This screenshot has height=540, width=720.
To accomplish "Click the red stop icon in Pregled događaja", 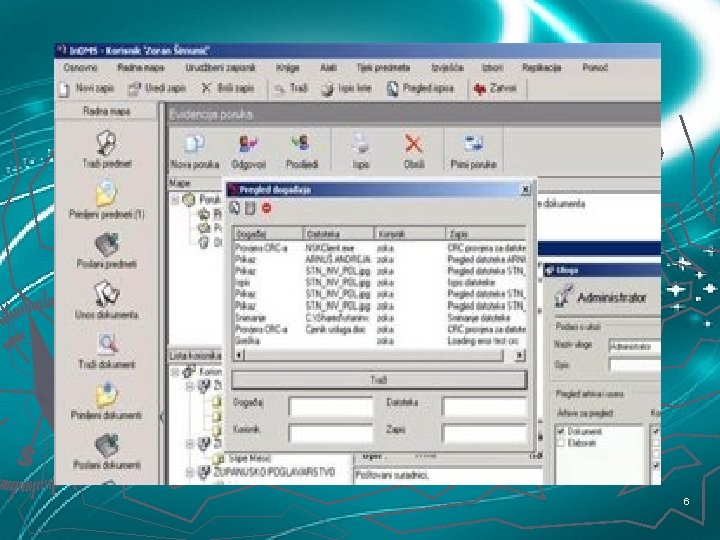I will pos(266,208).
